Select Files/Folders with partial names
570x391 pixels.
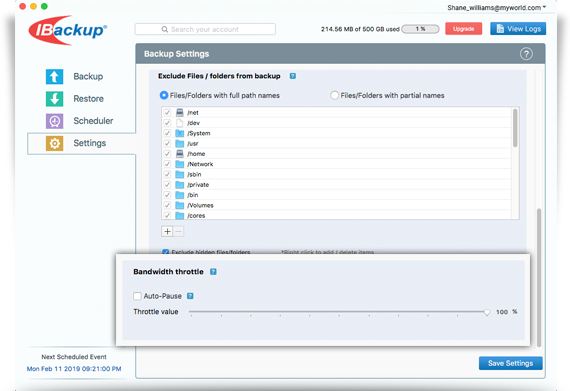click(334, 95)
